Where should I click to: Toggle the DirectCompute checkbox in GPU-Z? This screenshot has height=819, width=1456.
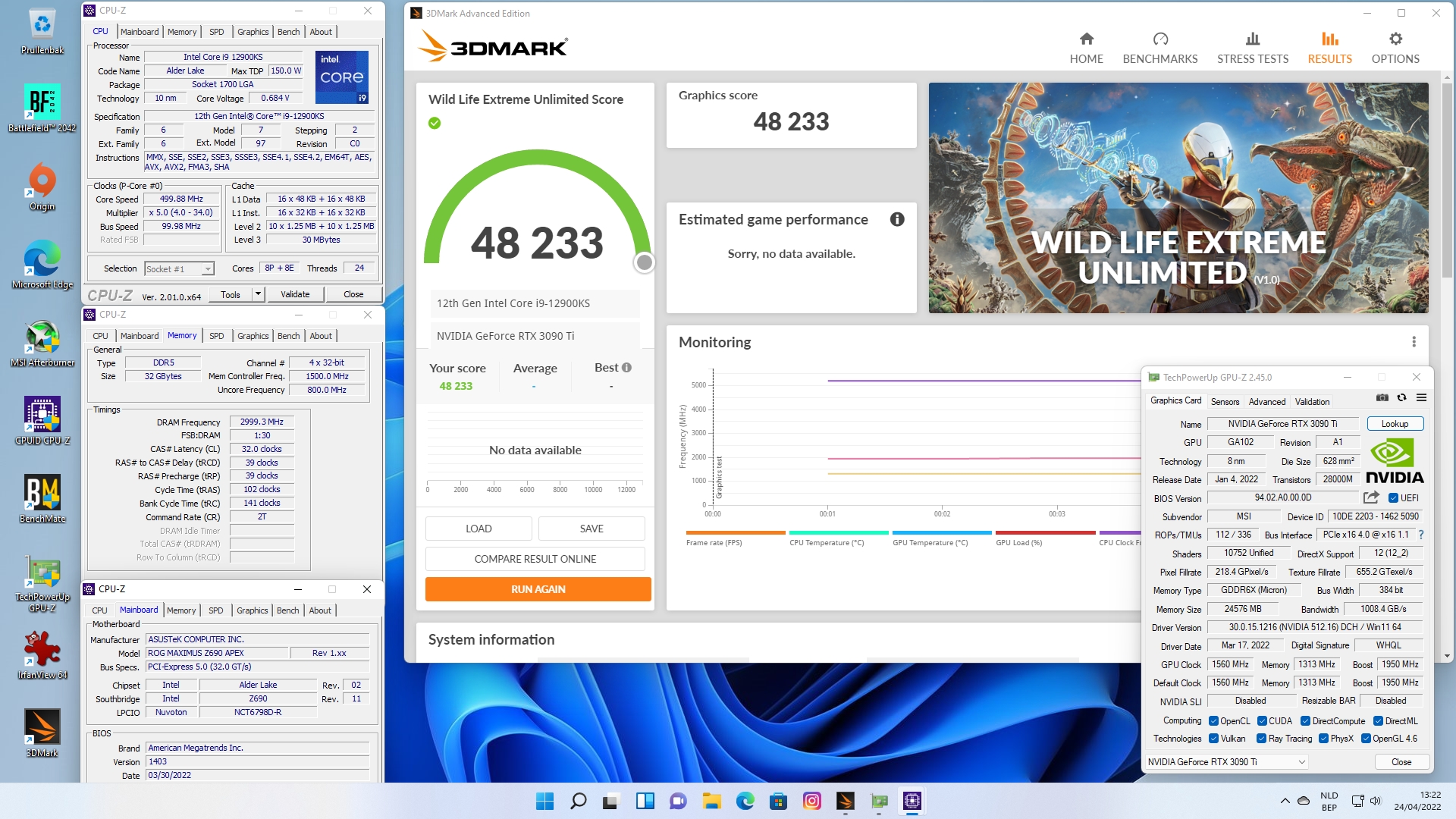coord(1305,721)
